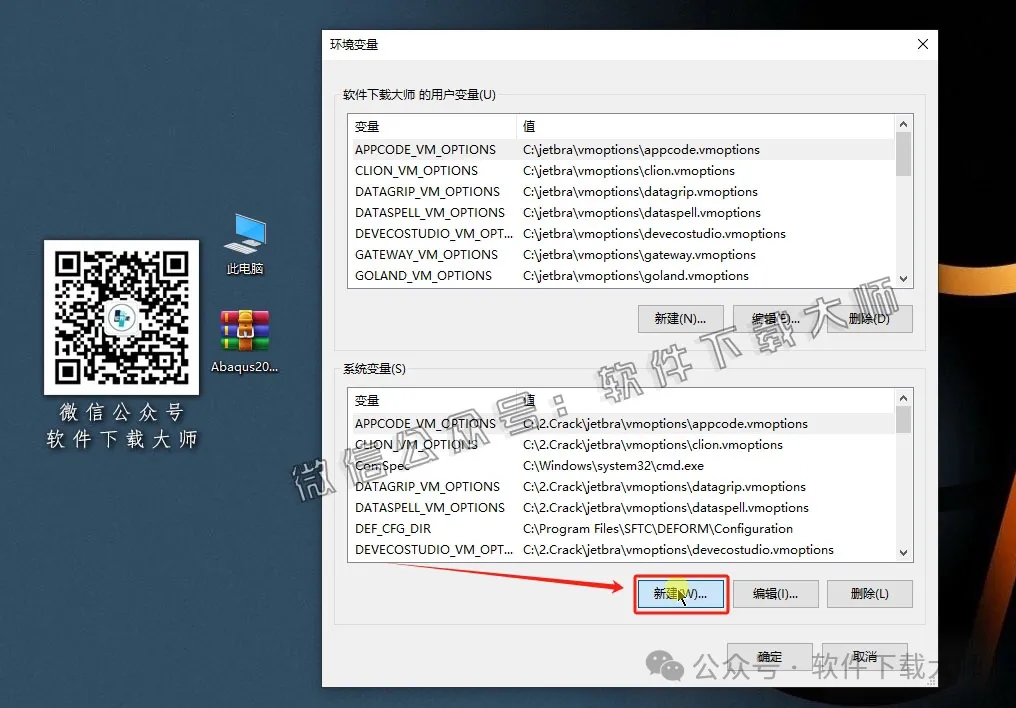The width and height of the screenshot is (1016, 708).
Task: Click the 变量 column header in user variables
Action: pyautogui.click(x=365, y=127)
